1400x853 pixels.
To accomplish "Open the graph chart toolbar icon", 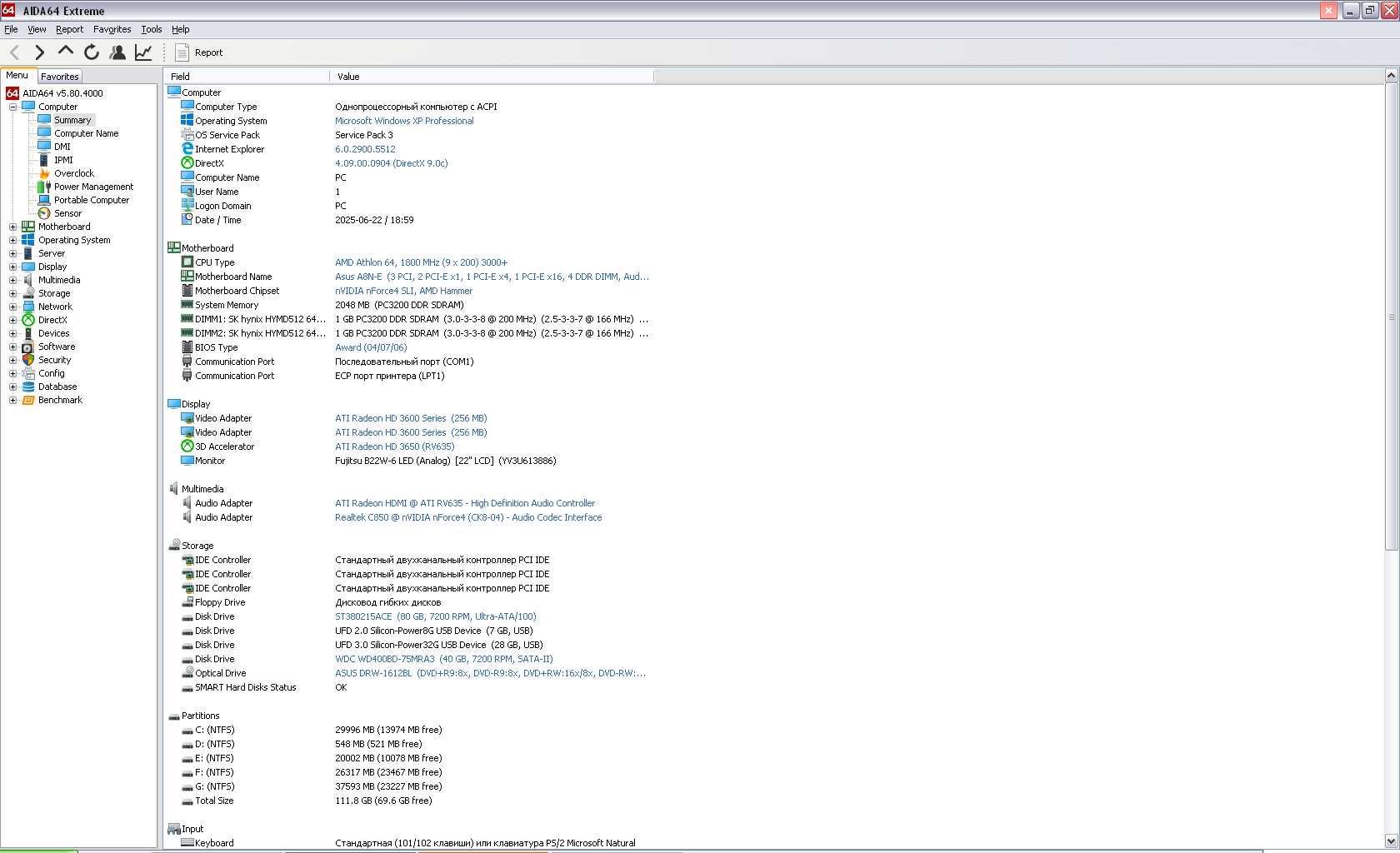I will point(143,52).
